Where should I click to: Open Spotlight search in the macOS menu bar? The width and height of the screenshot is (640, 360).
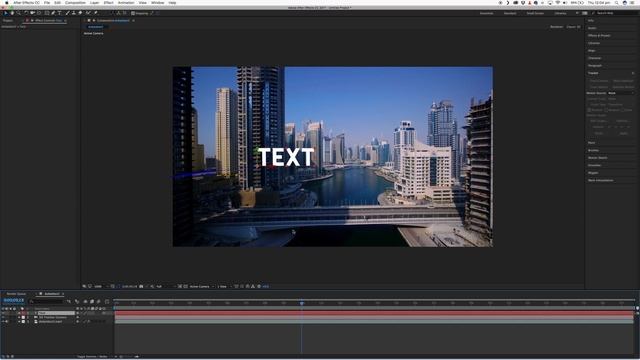point(616,2)
